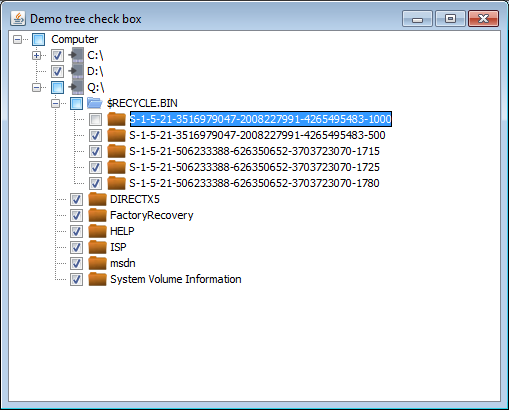Check the box for S-1-5-21-...-4265495483-1000

tap(95, 119)
